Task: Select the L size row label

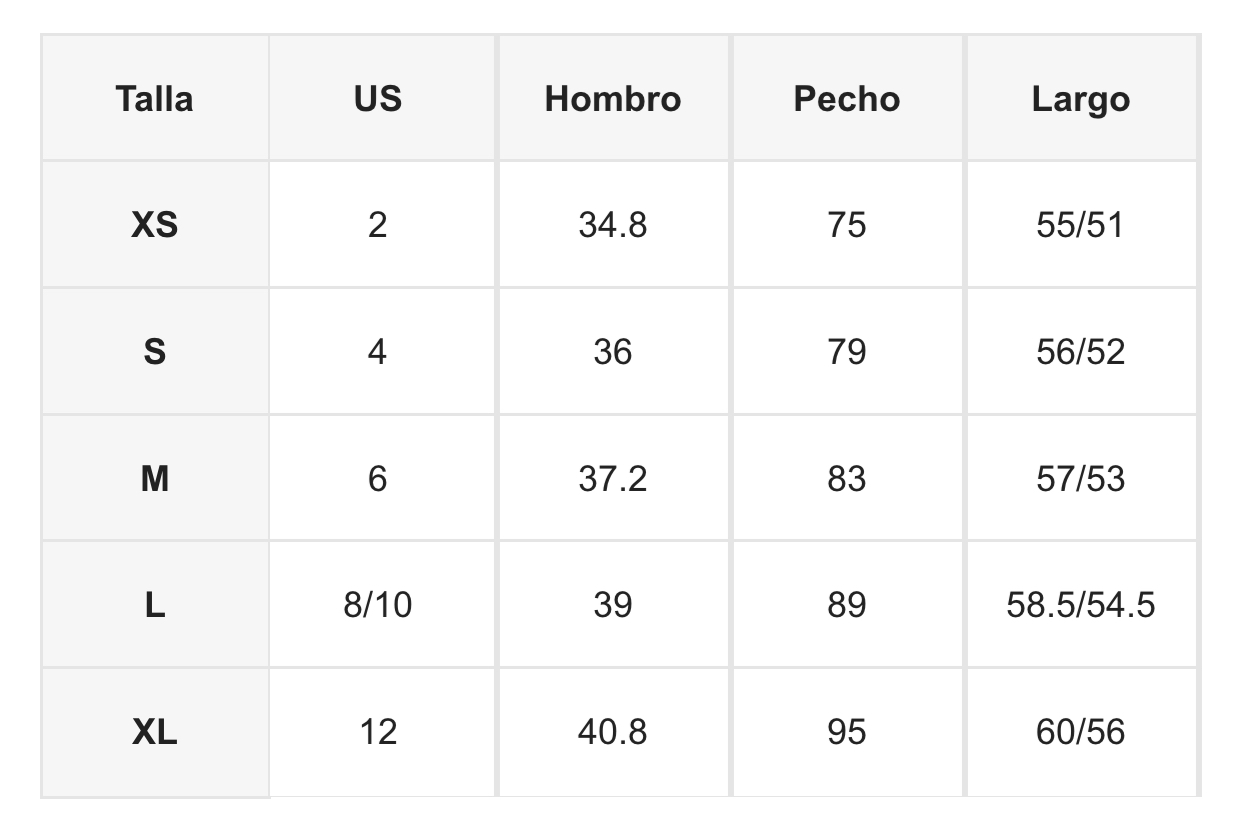Action: 154,605
